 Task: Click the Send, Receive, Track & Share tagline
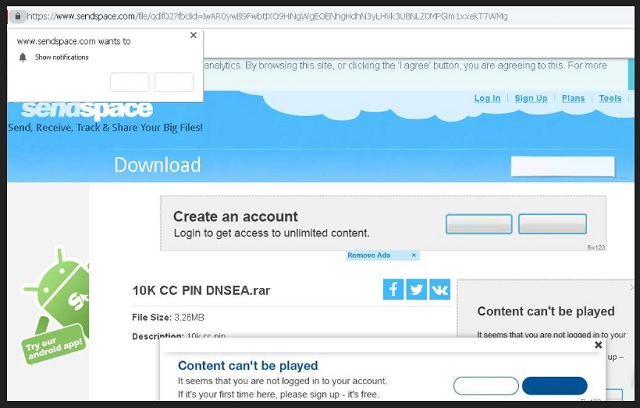[105, 128]
